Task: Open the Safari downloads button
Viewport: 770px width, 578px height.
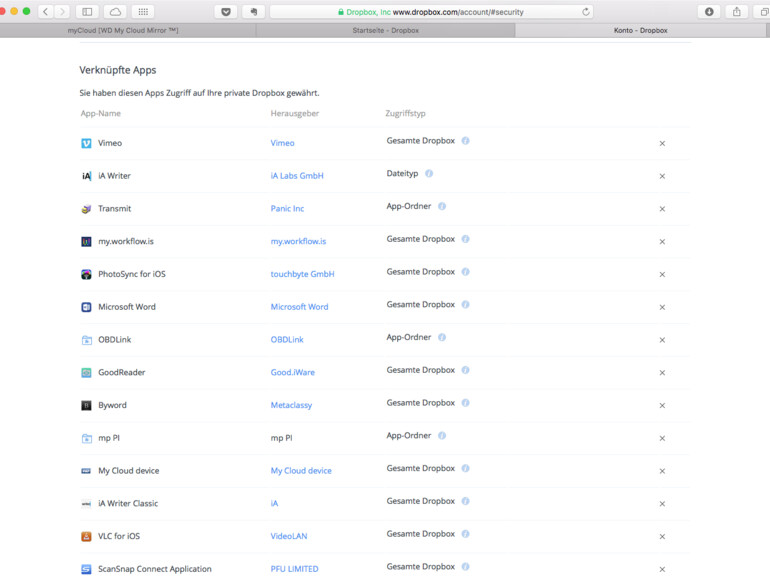Action: pyautogui.click(x=709, y=12)
